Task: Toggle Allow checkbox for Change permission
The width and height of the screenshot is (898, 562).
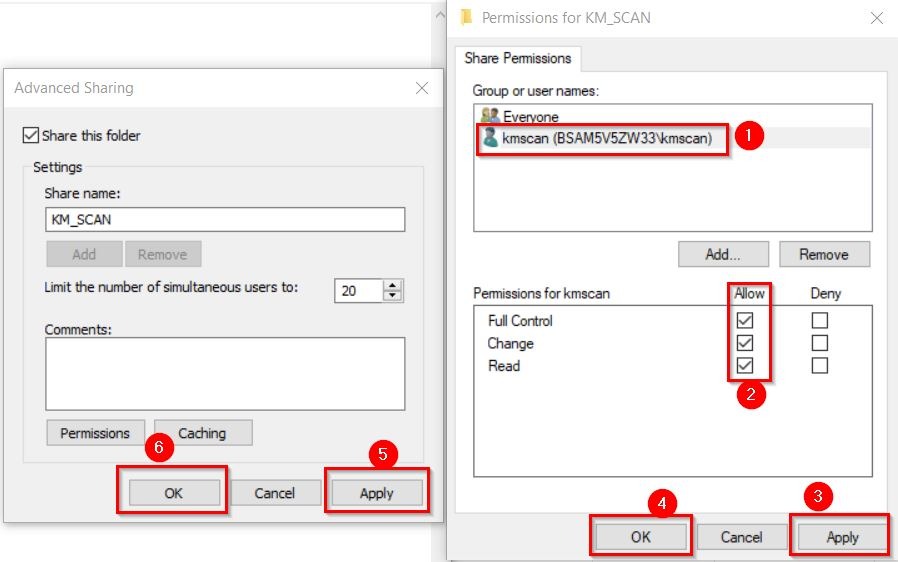Action: (x=744, y=343)
